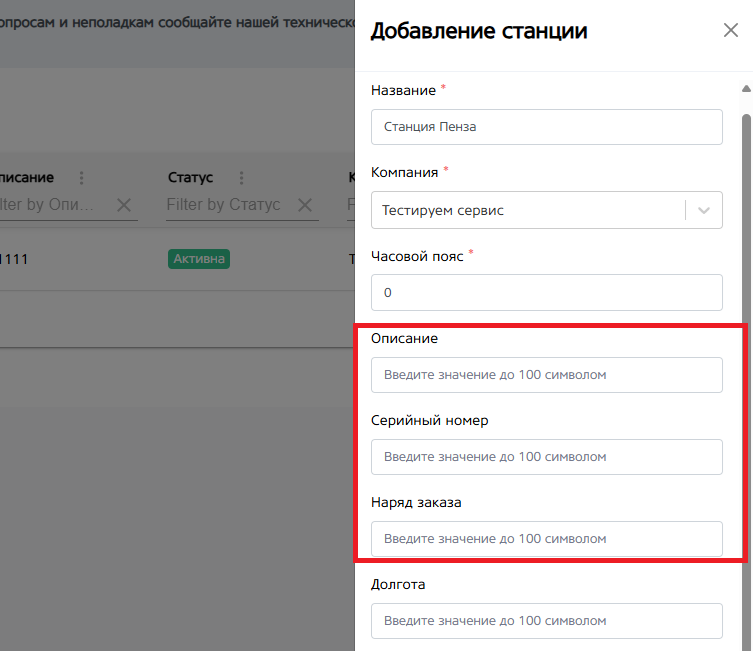Click the green Активна status badge

(x=199, y=260)
